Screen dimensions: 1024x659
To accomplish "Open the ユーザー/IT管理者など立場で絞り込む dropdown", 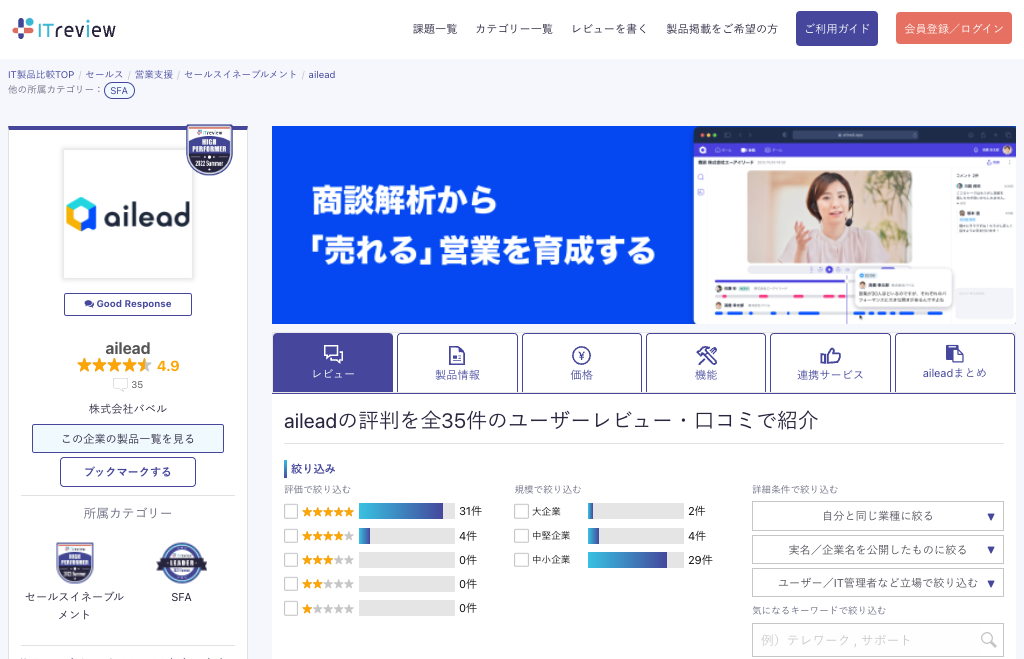I will tap(878, 583).
